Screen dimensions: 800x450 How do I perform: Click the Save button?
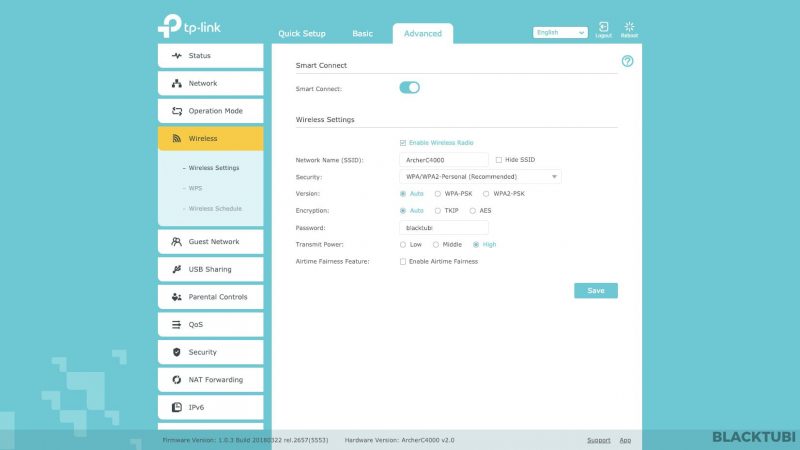(x=595, y=291)
